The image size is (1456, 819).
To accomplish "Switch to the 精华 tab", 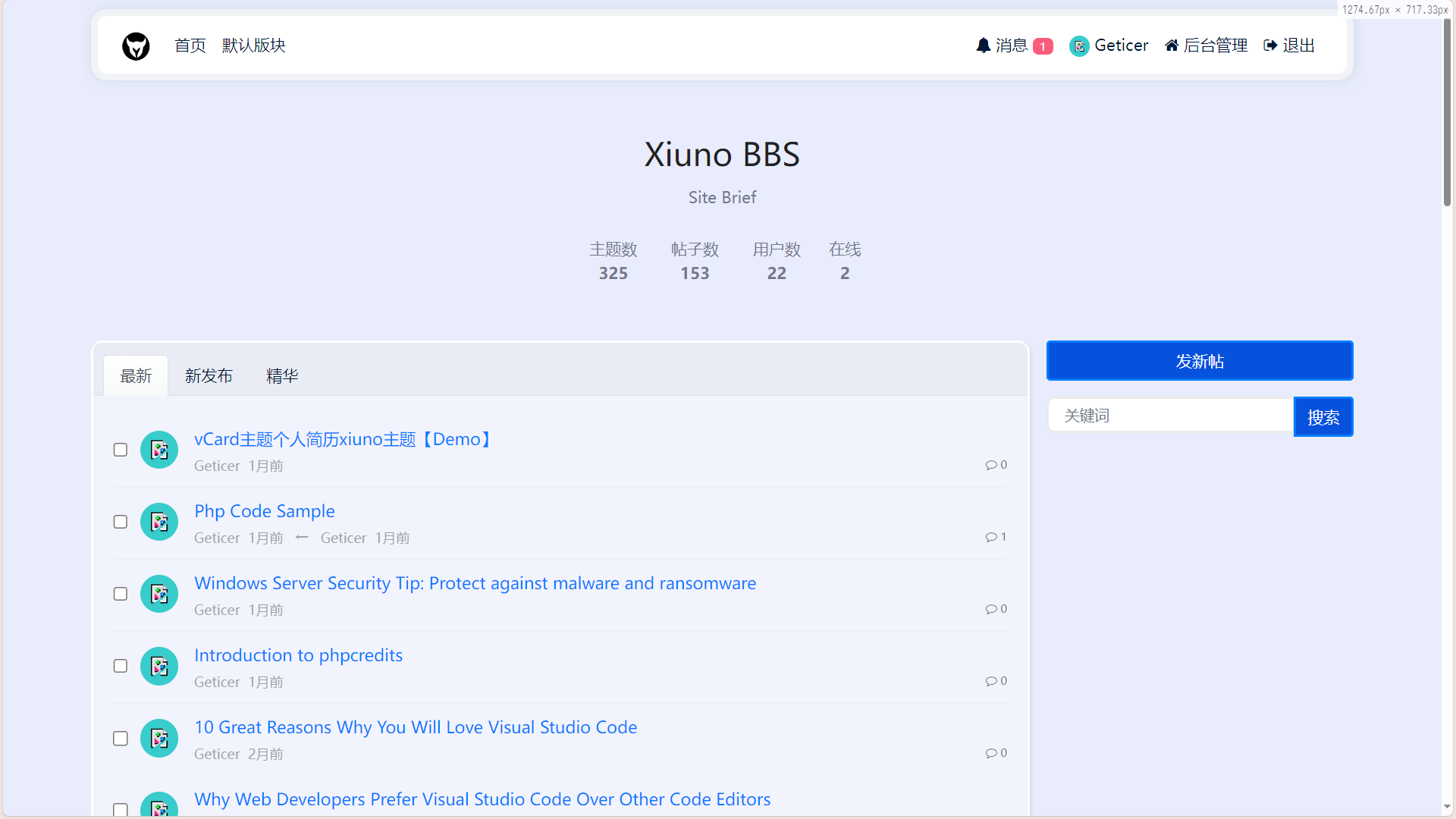I will (x=282, y=376).
